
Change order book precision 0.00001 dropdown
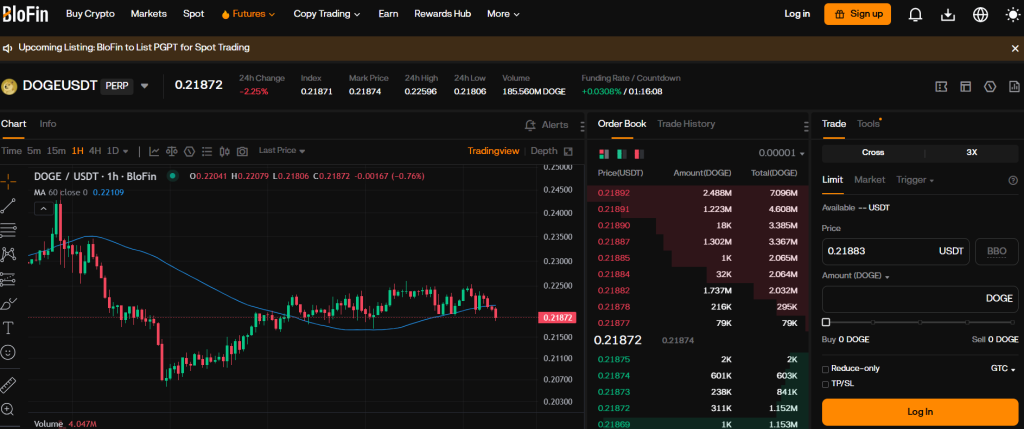(x=781, y=153)
